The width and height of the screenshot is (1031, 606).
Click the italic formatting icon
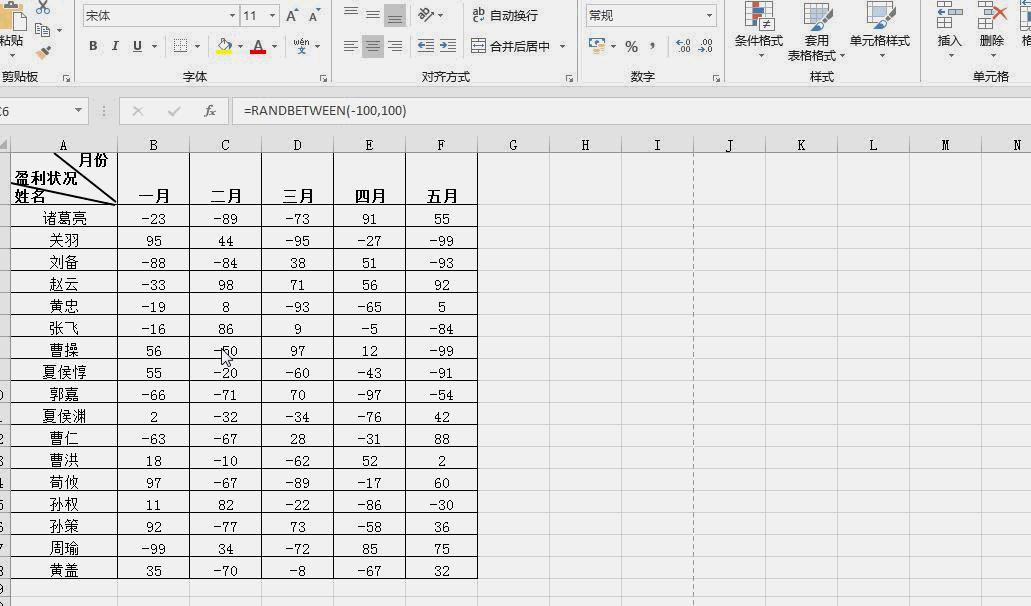click(113, 46)
